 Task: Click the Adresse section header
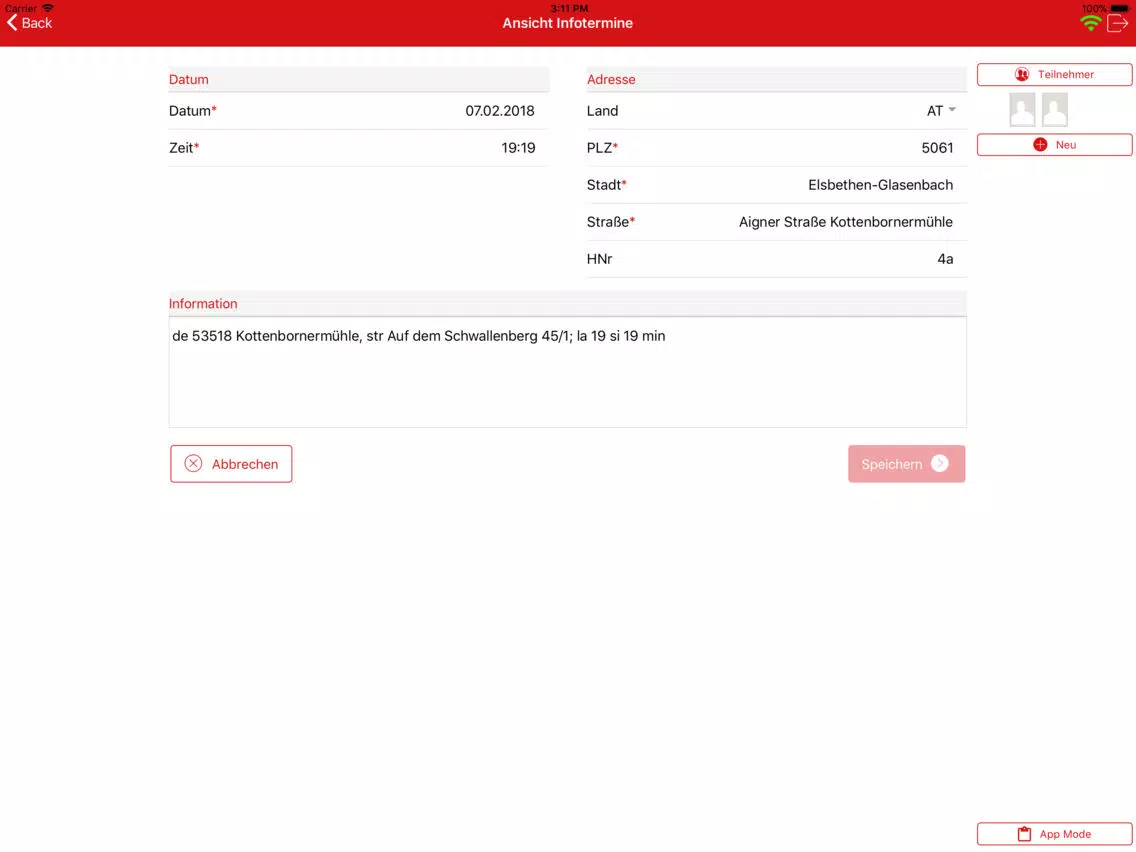[777, 80]
